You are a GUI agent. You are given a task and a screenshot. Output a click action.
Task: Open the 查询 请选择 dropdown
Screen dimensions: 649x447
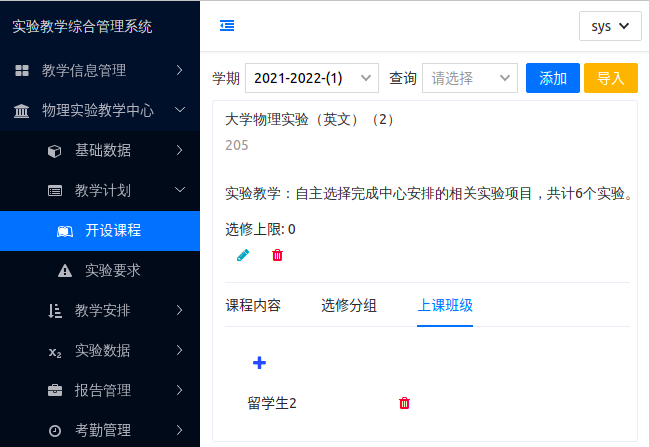point(469,78)
